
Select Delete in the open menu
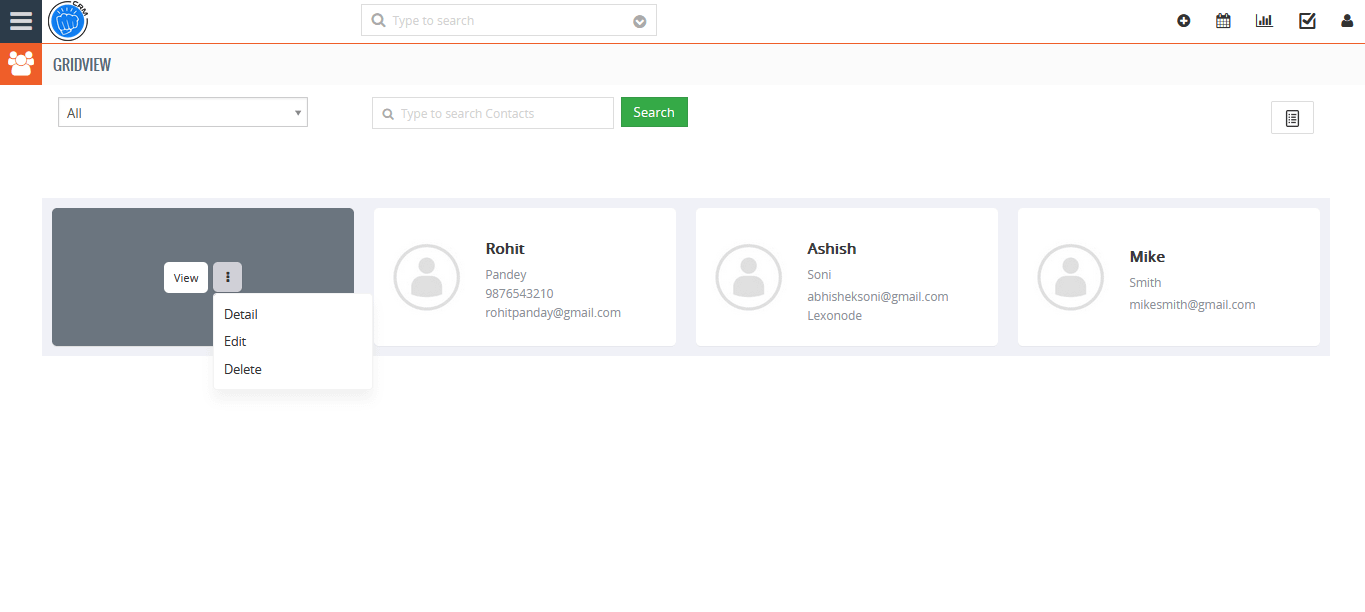242,369
